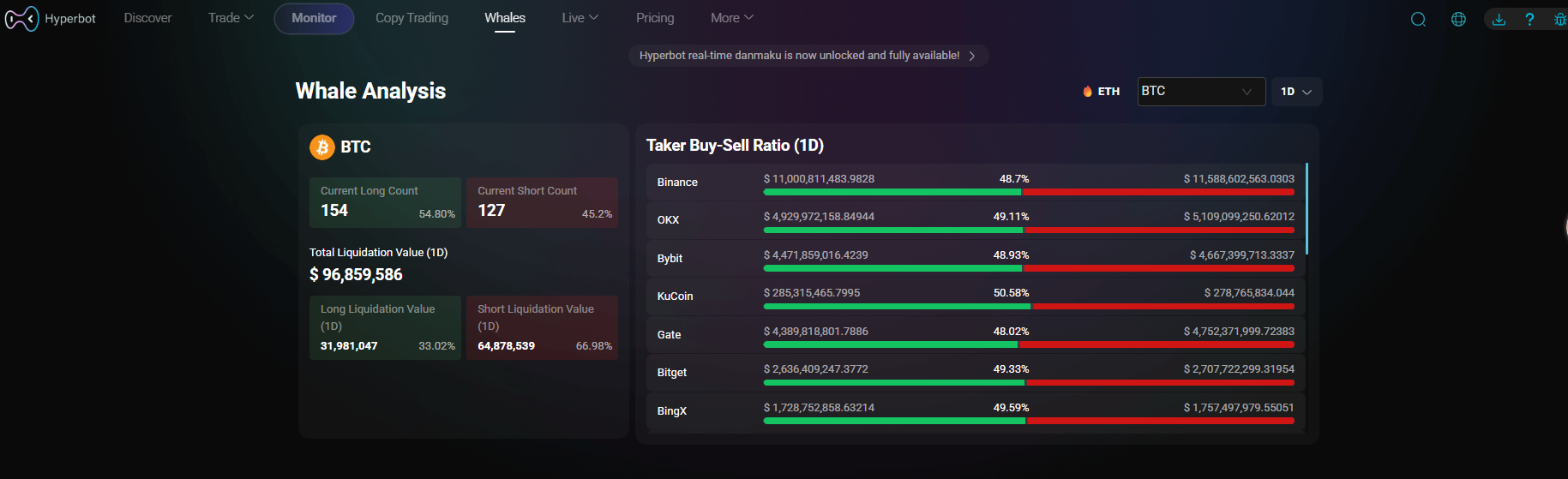Click the Taker Buy-Sell Ratio list scrollbar
1568x479 pixels.
click(1307, 209)
